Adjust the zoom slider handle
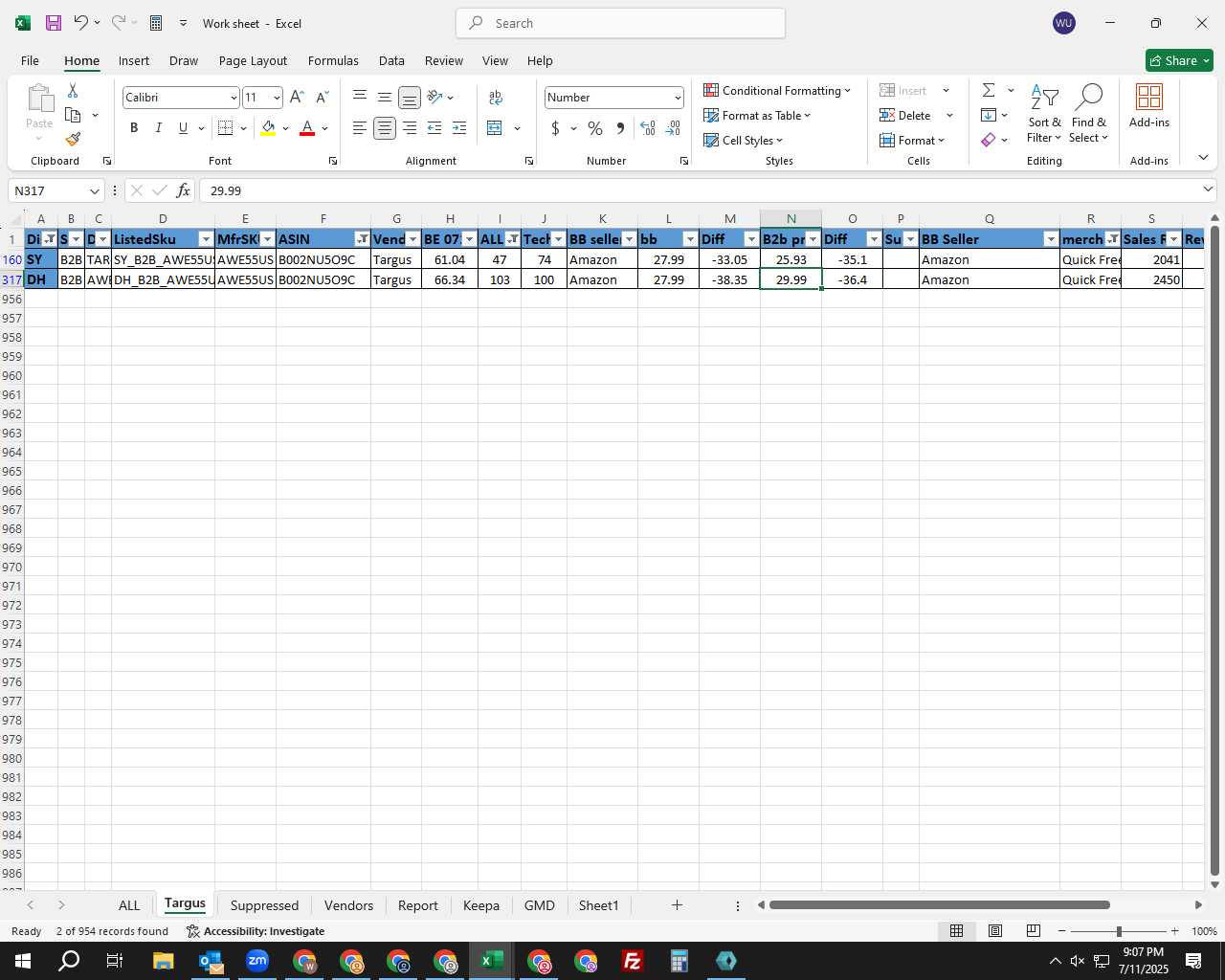The width and height of the screenshot is (1225, 980). pos(1118,931)
